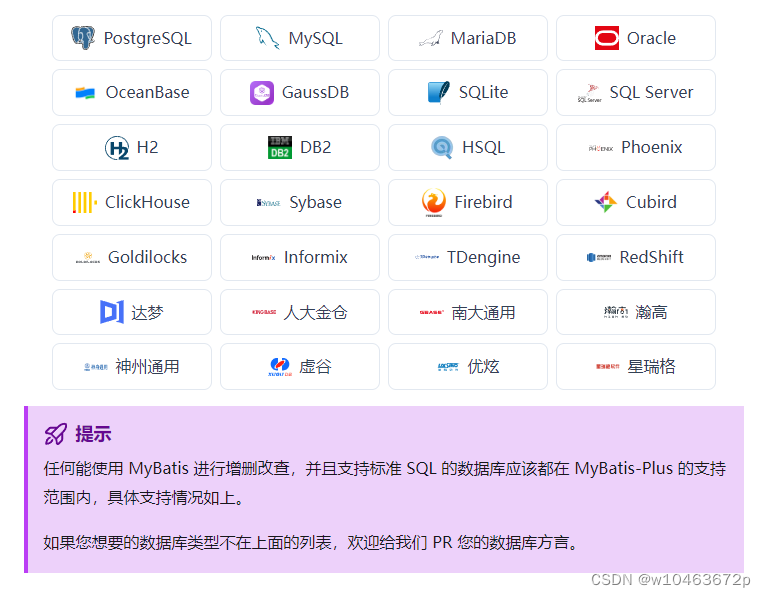Screen dimensions: 766x597
Task: Click the MySQL dolphin icon
Action: 268,38
